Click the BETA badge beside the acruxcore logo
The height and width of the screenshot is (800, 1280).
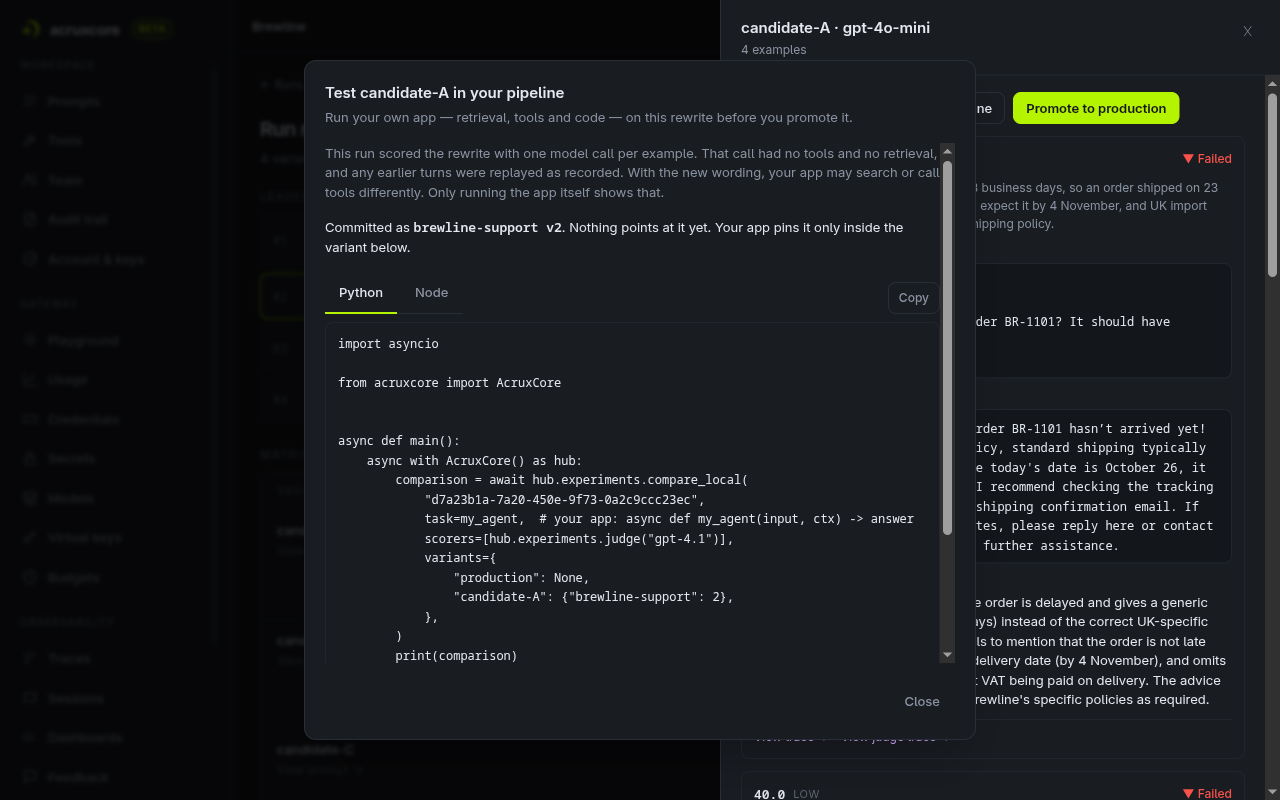point(151,29)
